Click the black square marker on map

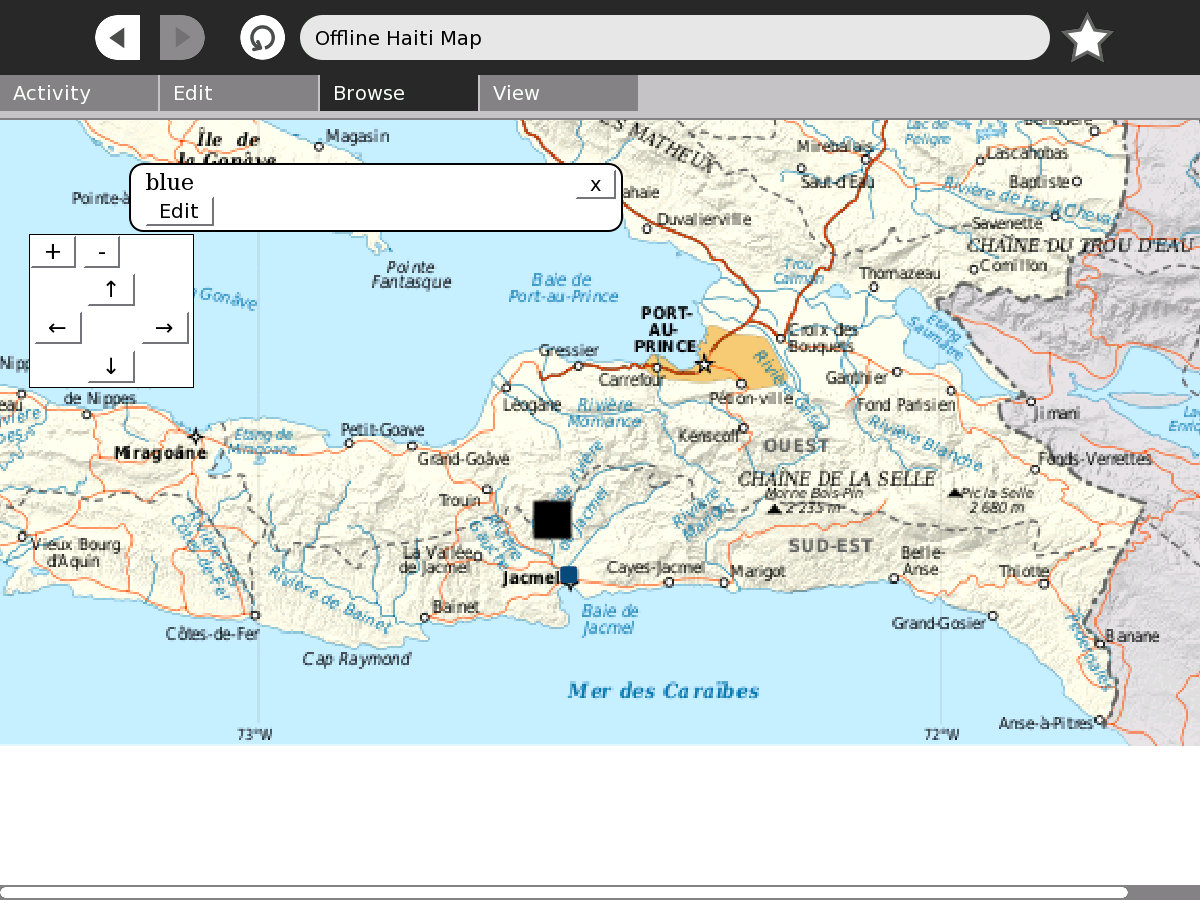[x=552, y=519]
